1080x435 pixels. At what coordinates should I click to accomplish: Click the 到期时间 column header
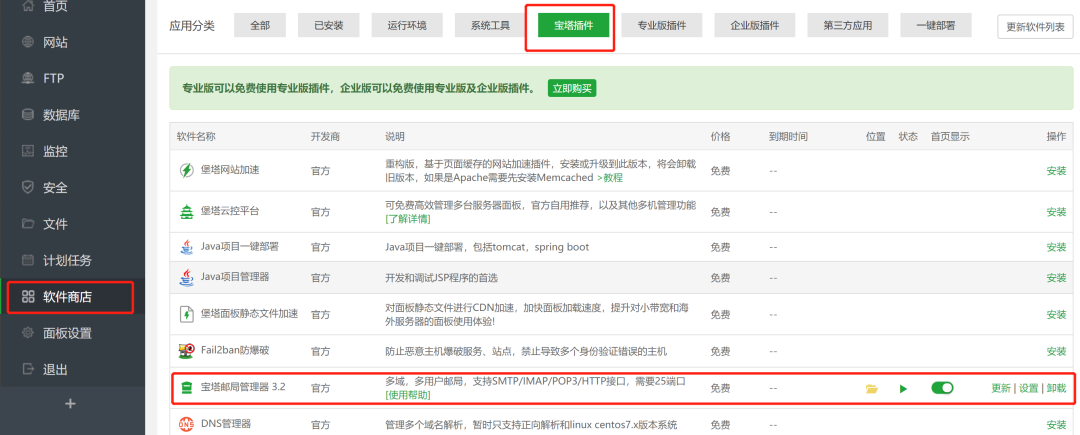(x=789, y=136)
